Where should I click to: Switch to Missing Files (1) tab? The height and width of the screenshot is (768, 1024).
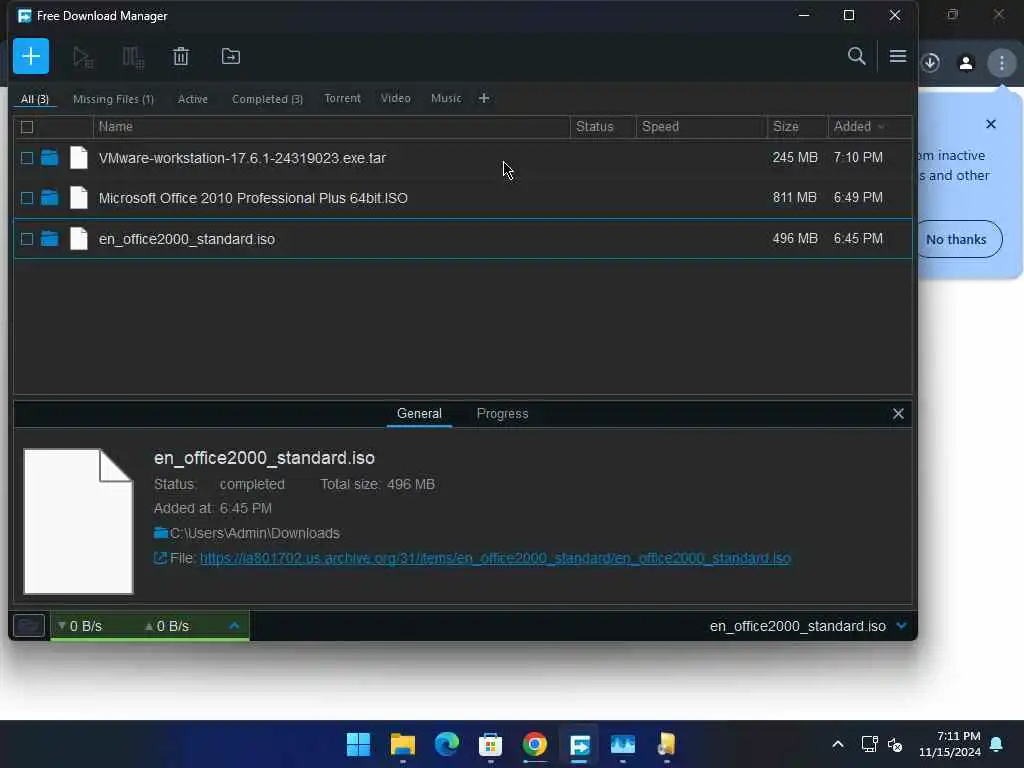(114, 99)
